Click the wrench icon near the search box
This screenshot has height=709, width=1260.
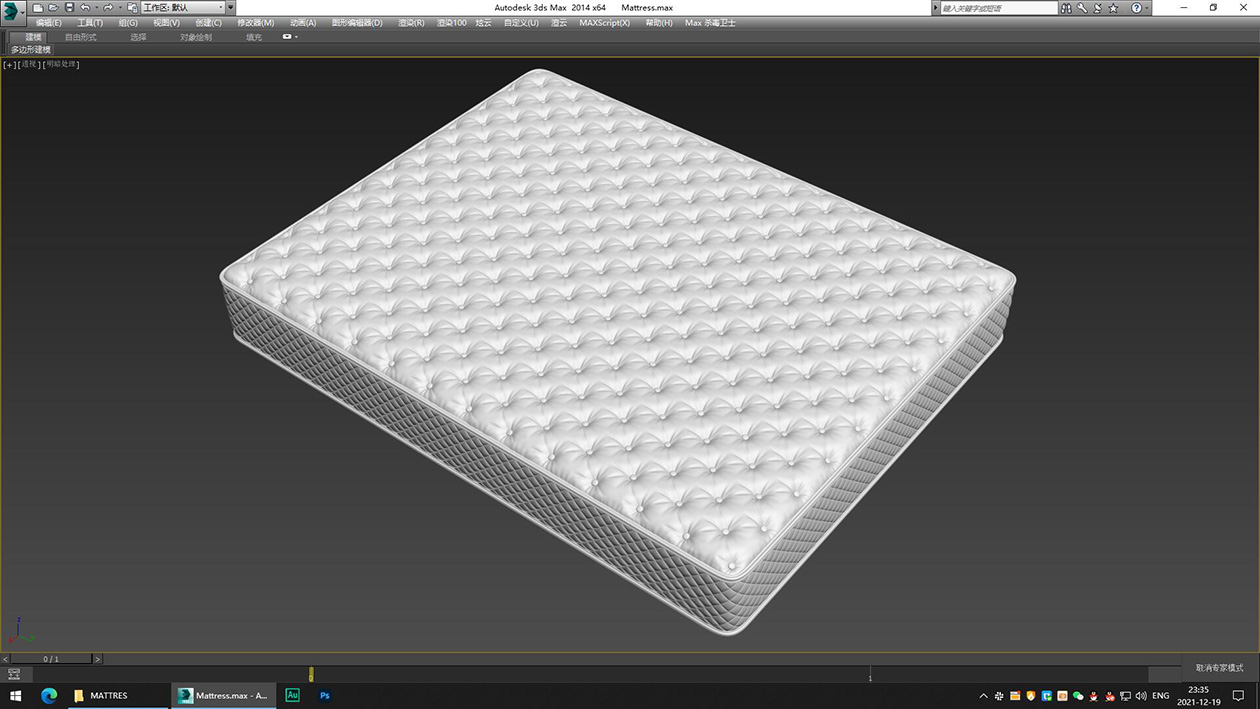(x=1082, y=7)
